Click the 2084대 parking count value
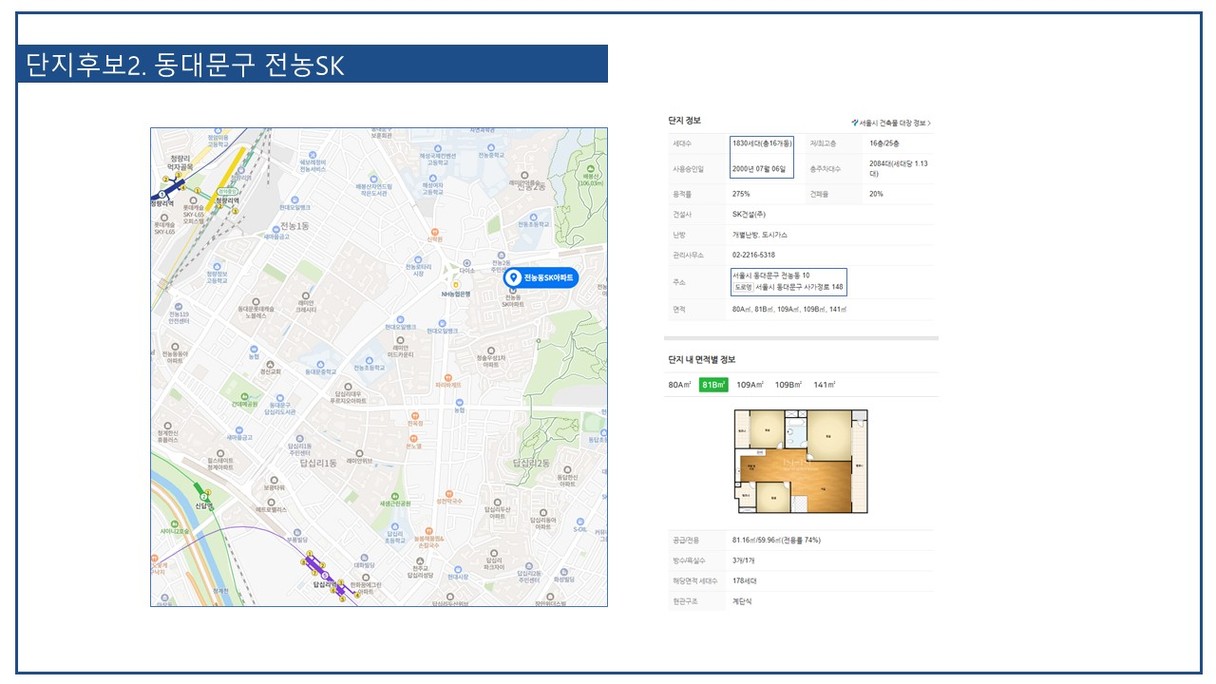This screenshot has height=684, width=1216. tap(898, 168)
